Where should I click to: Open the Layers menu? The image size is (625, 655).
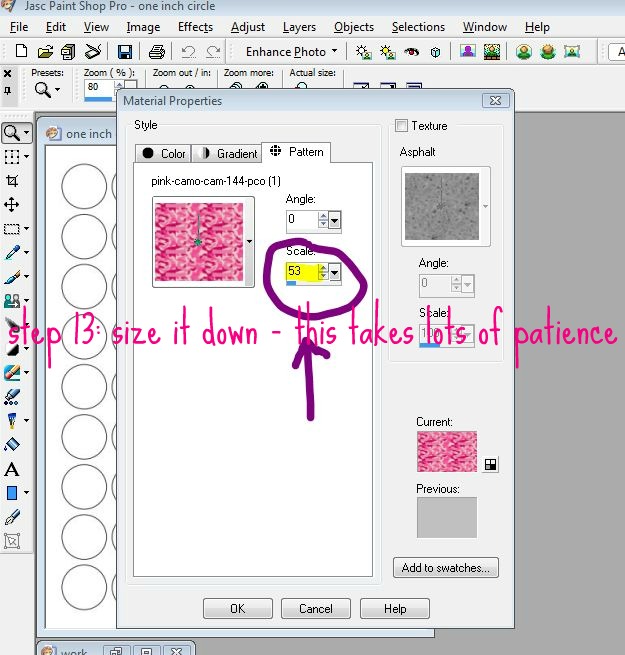299,27
